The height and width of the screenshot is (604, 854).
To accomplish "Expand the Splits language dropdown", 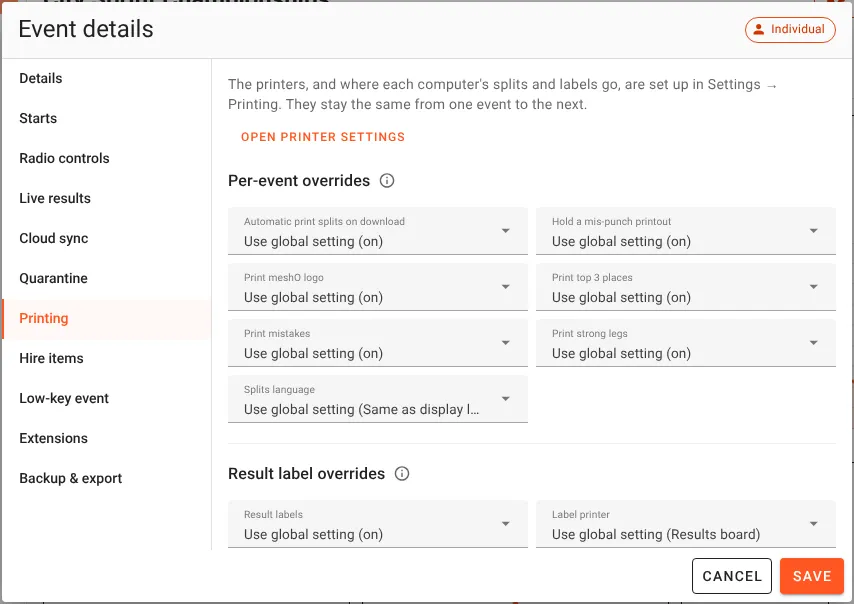I will [378, 399].
